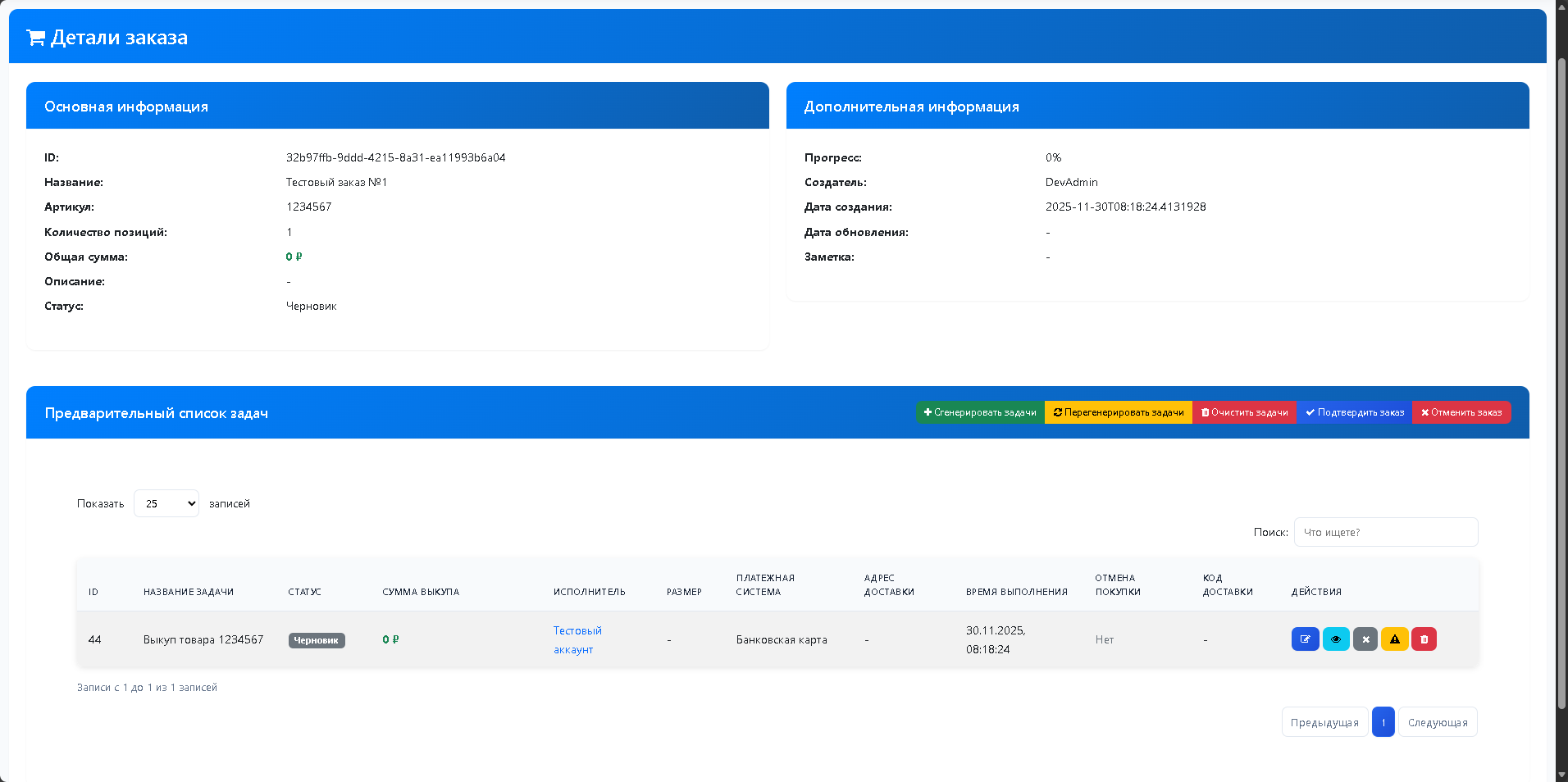Click the page's vertical scrollbar thumb
1568x782 pixels.
point(1562,383)
